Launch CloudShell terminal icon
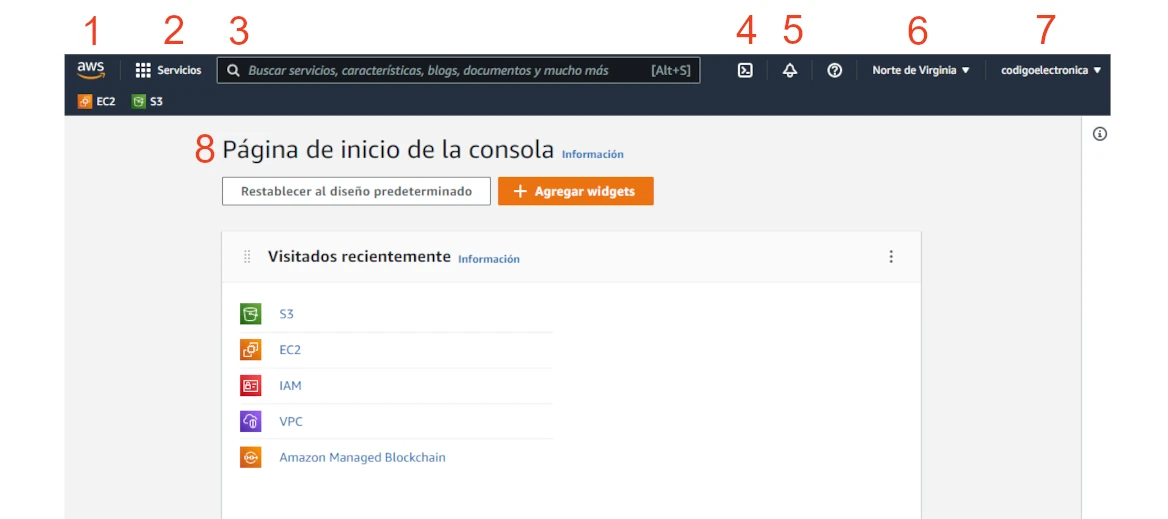 [x=745, y=71]
